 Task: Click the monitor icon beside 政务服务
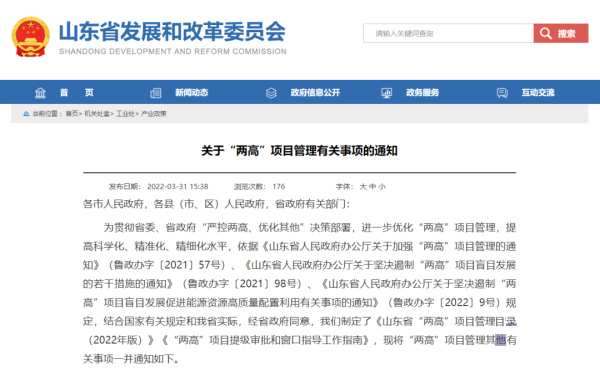click(x=386, y=93)
